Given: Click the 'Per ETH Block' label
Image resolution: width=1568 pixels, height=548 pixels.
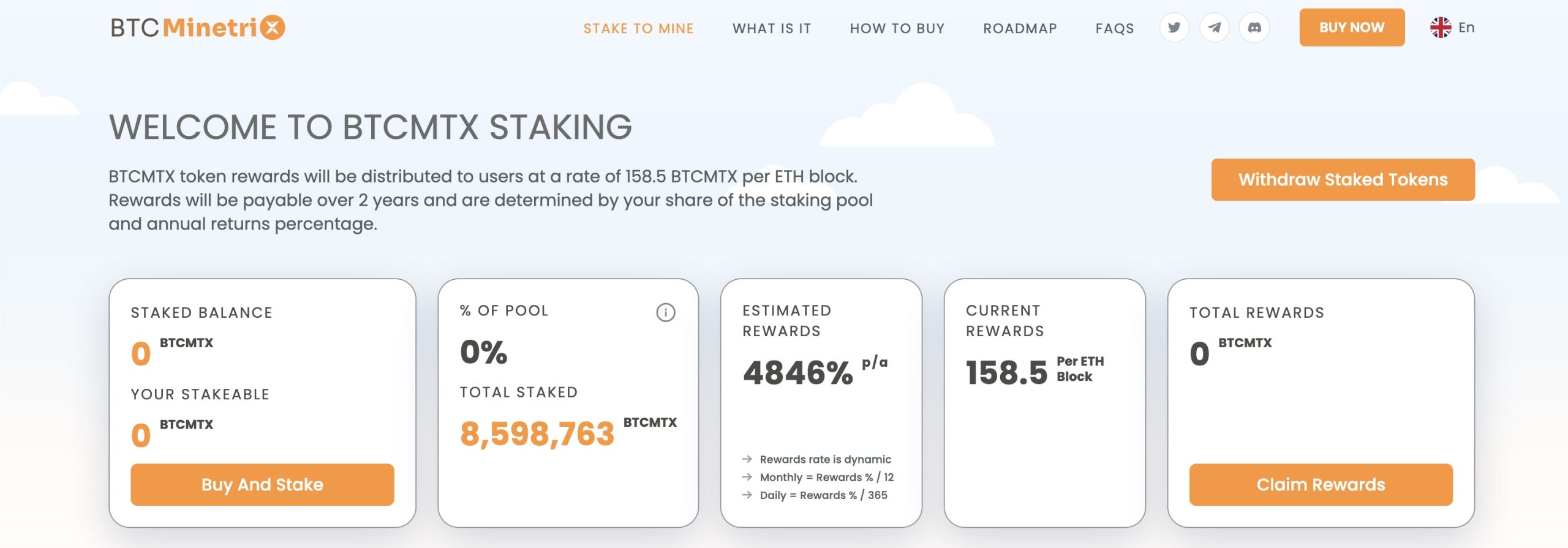Looking at the screenshot, I should tap(1080, 369).
